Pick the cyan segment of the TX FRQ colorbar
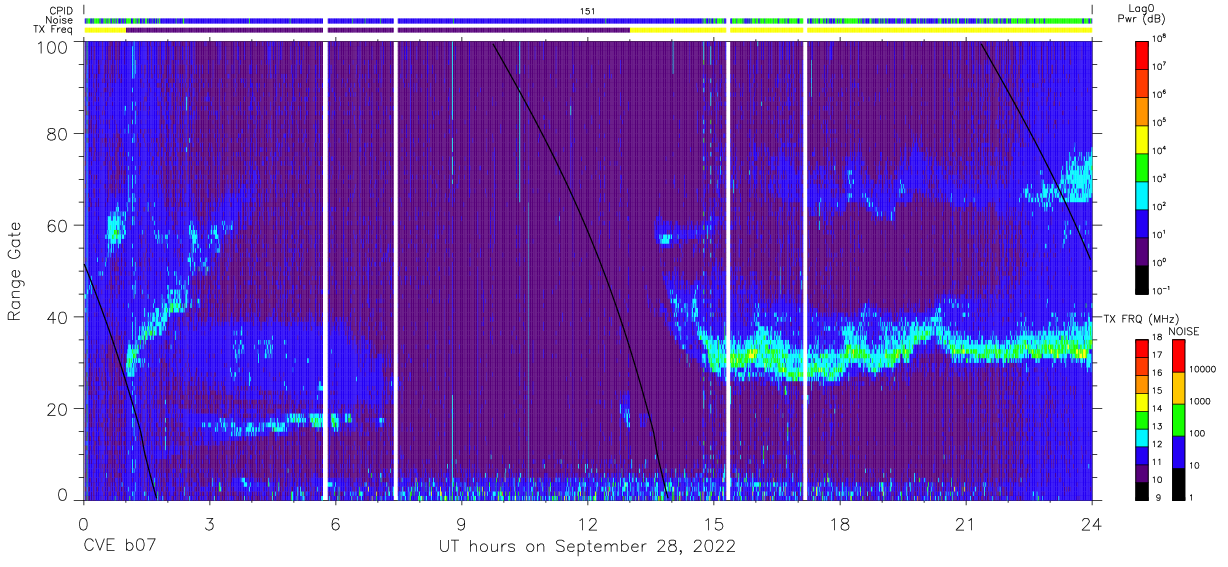 [x=1141, y=436]
